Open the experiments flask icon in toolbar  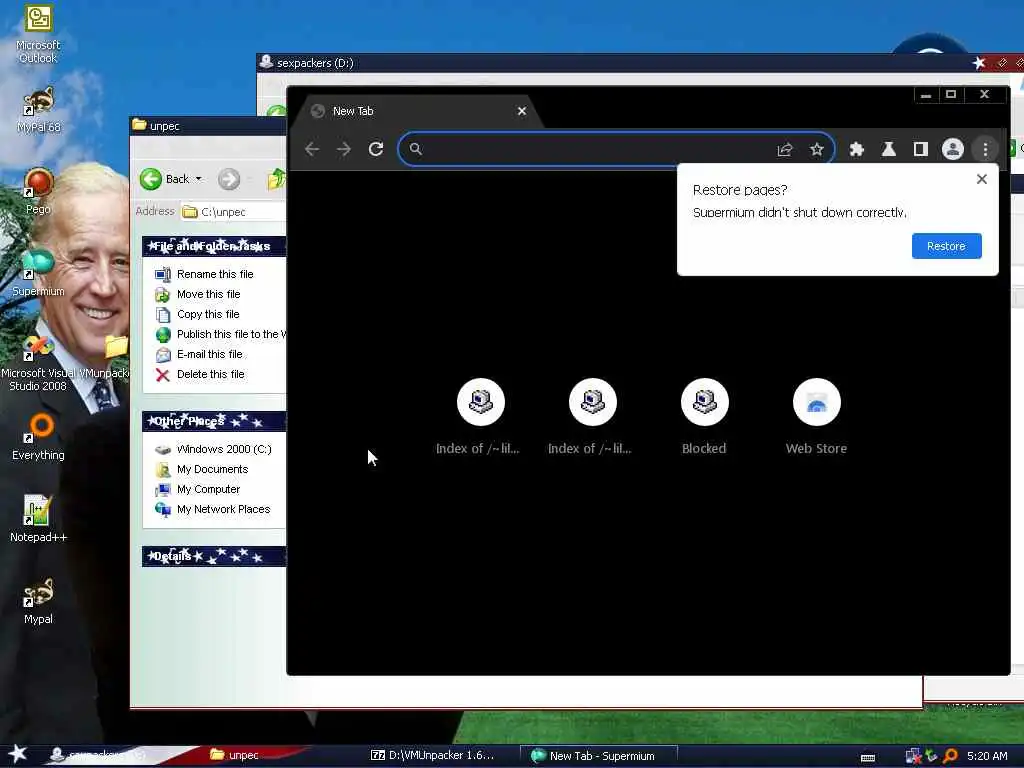coord(888,150)
